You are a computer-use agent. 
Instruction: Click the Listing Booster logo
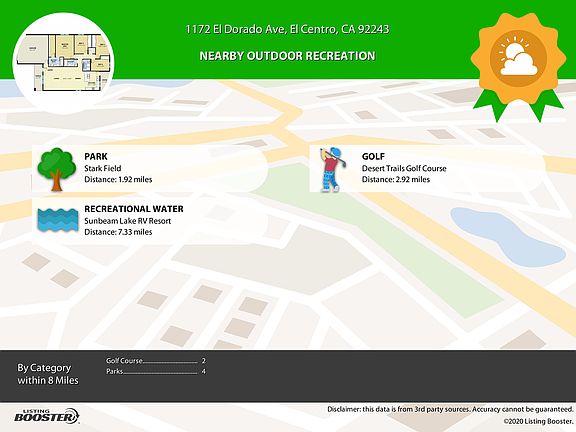[x=47, y=416]
